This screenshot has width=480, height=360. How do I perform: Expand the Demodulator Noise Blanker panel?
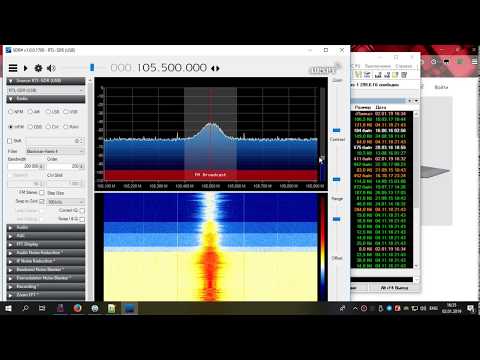pyautogui.click(x=46, y=278)
